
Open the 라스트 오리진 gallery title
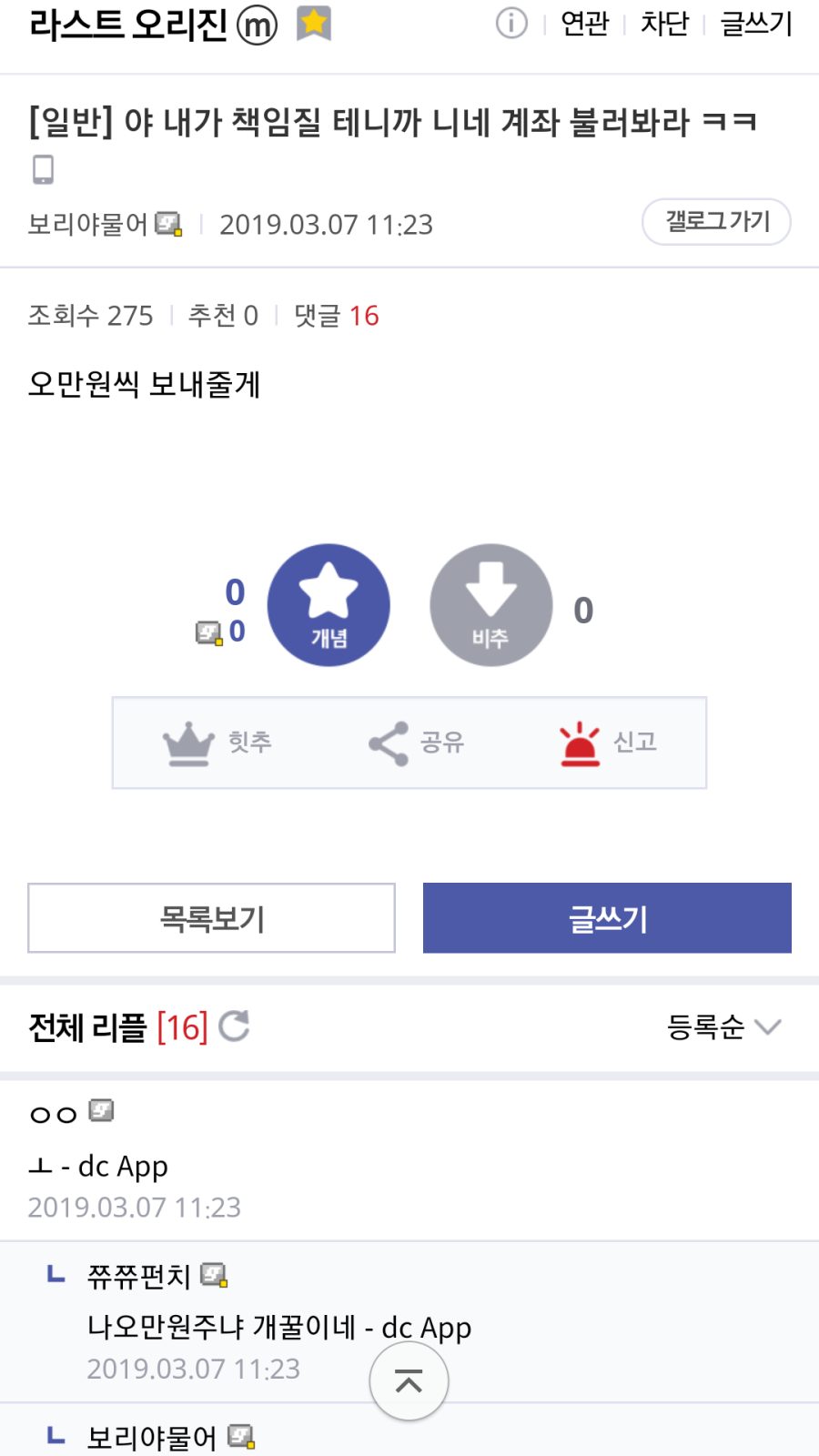(128, 25)
